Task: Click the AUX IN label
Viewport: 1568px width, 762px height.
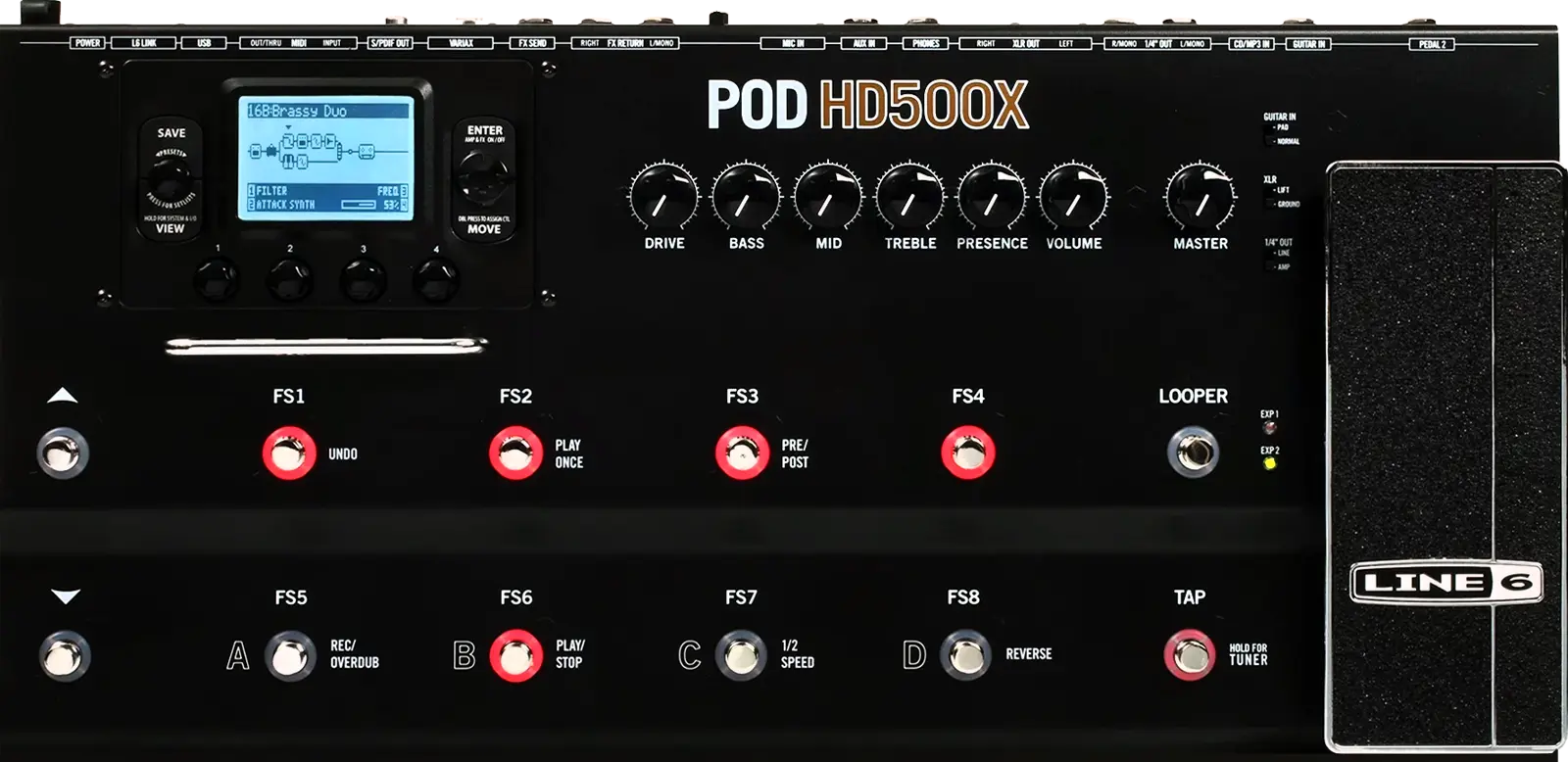Action: 863,43
